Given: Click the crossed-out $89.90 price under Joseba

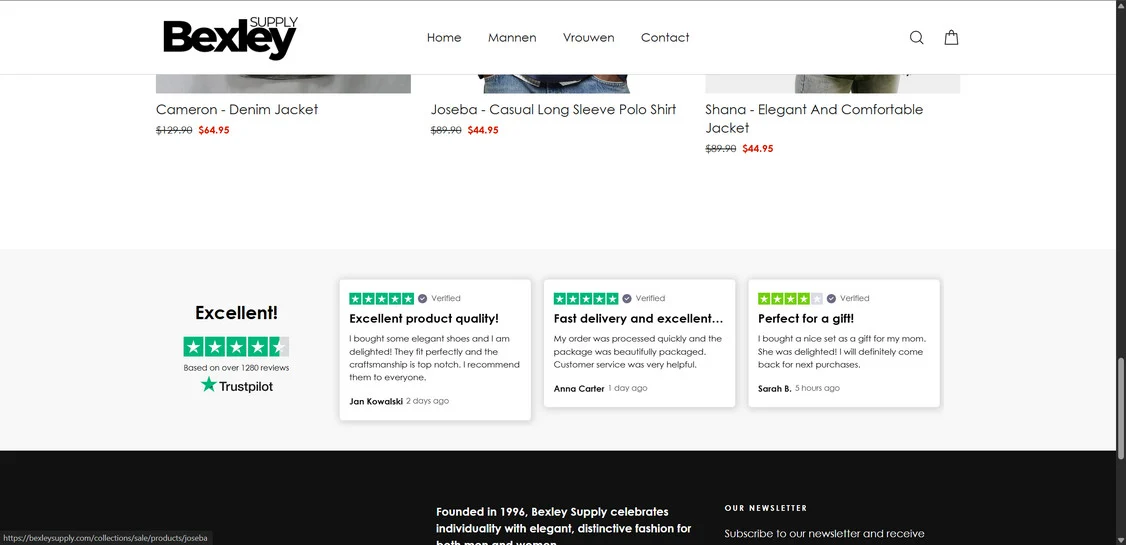Looking at the screenshot, I should click(446, 130).
